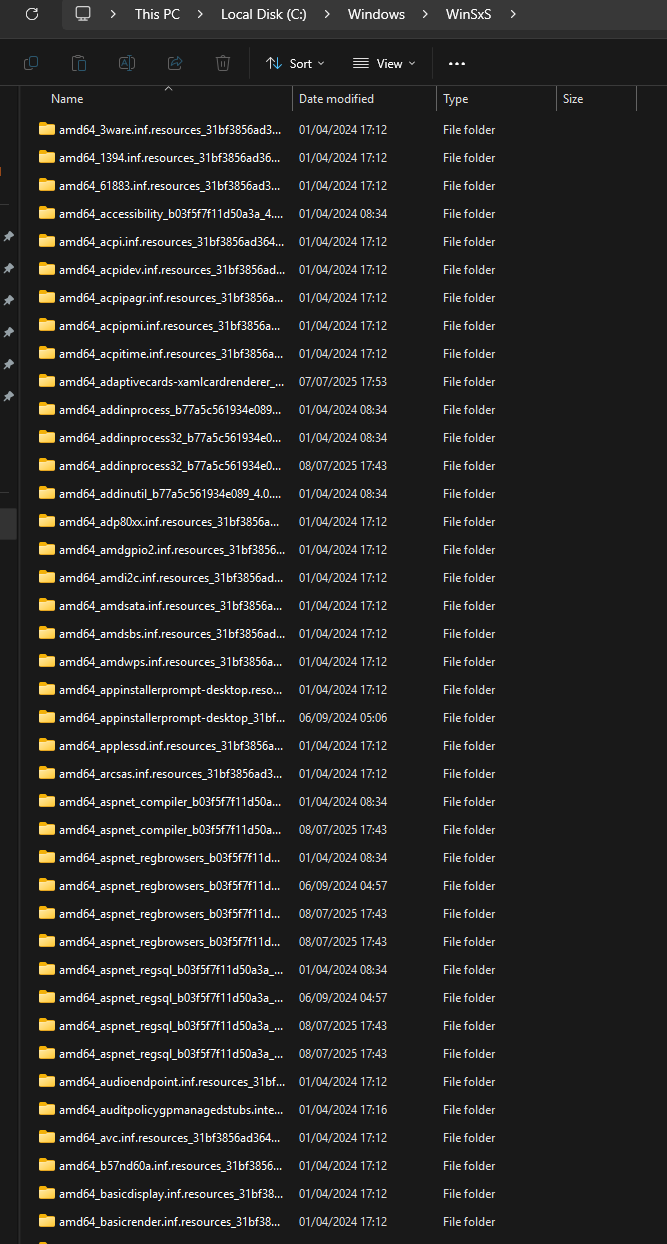
Task: Click the Delete trash can icon
Action: [x=223, y=63]
